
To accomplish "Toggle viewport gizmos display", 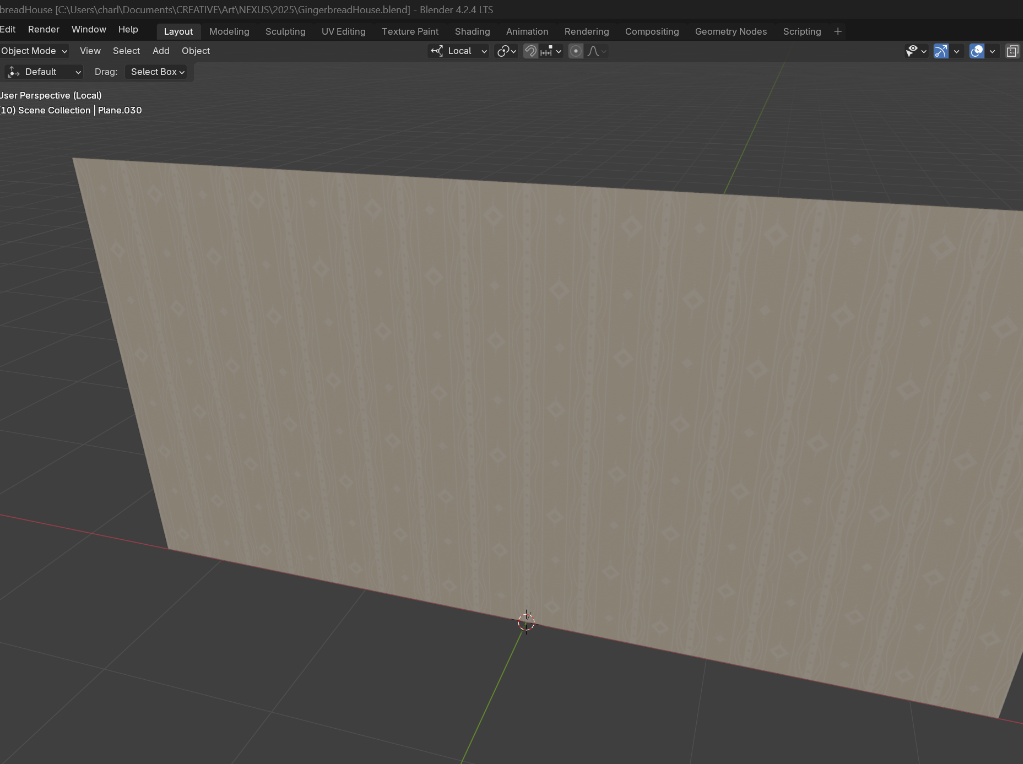I will click(x=941, y=51).
